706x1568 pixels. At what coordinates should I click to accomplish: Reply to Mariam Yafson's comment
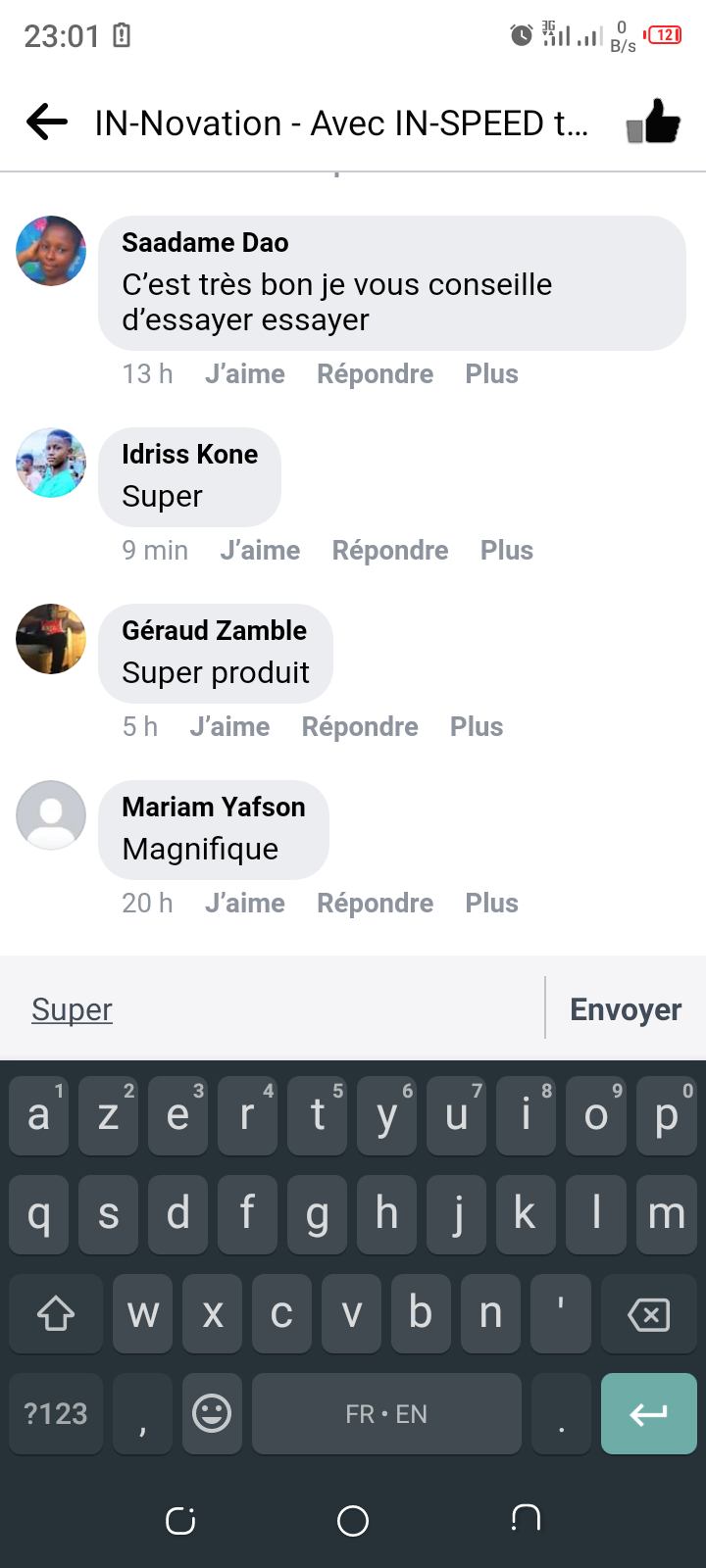375,904
